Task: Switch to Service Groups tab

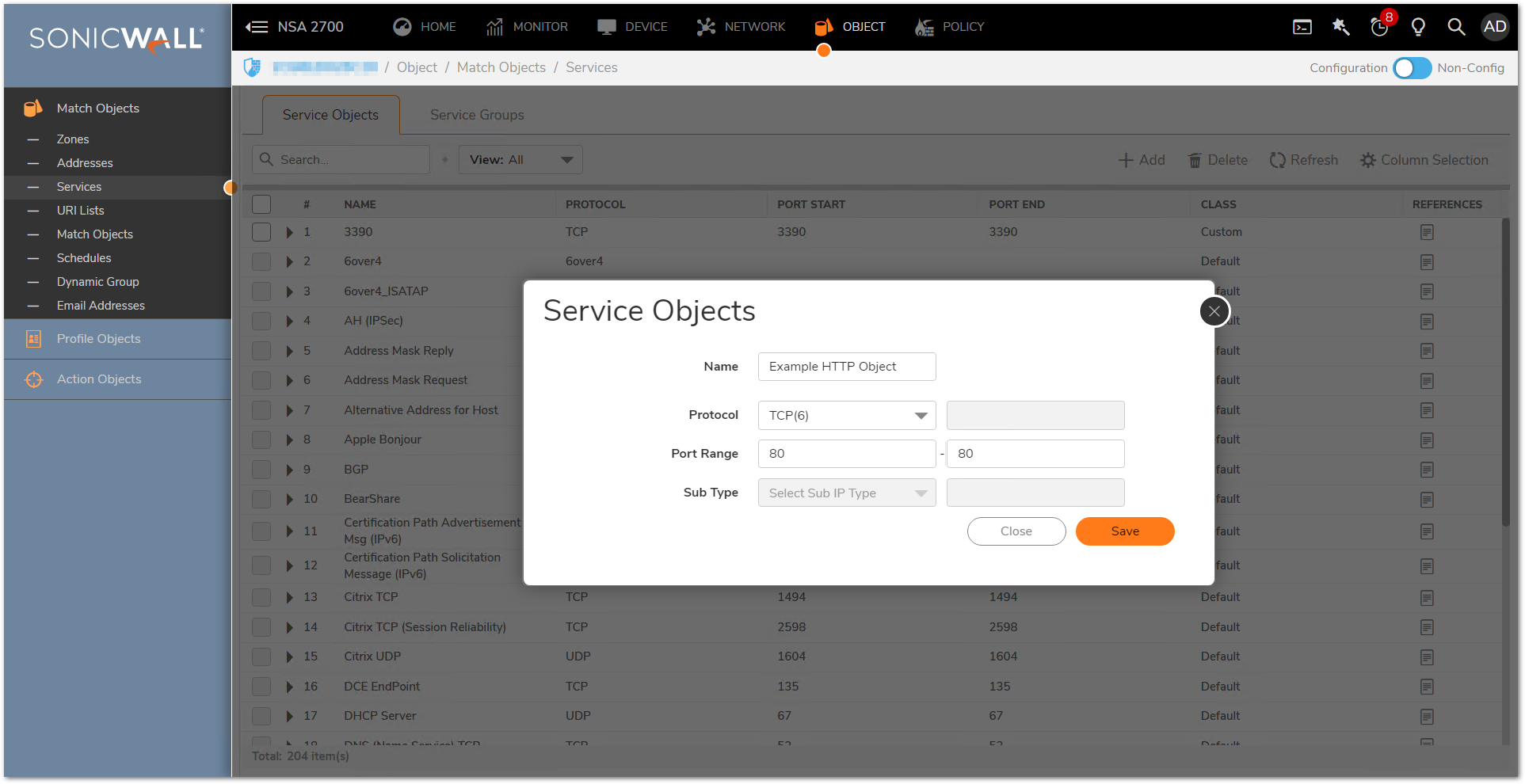Action: point(477,115)
